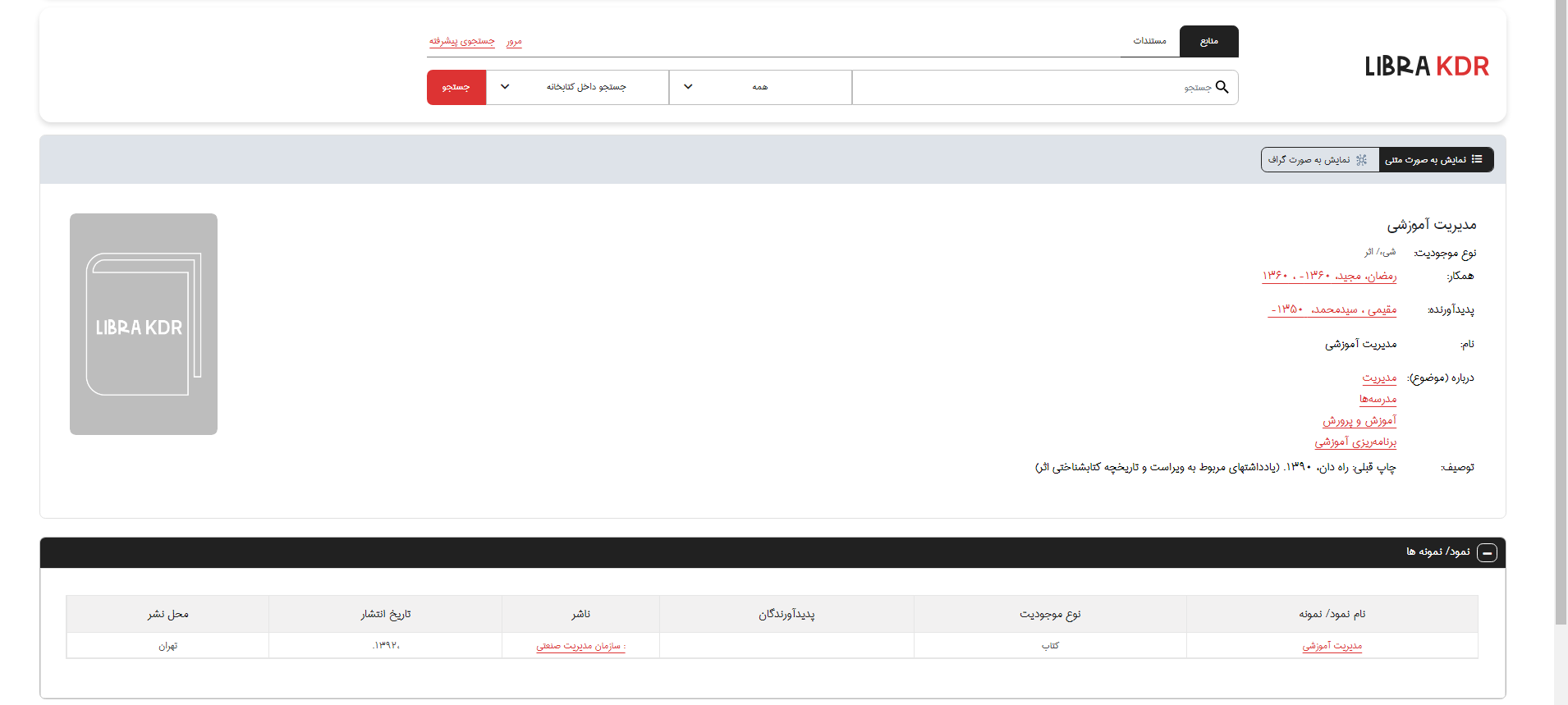This screenshot has height=705, width=1568.
Task: Click the graph view icon
Action: (x=1361, y=160)
